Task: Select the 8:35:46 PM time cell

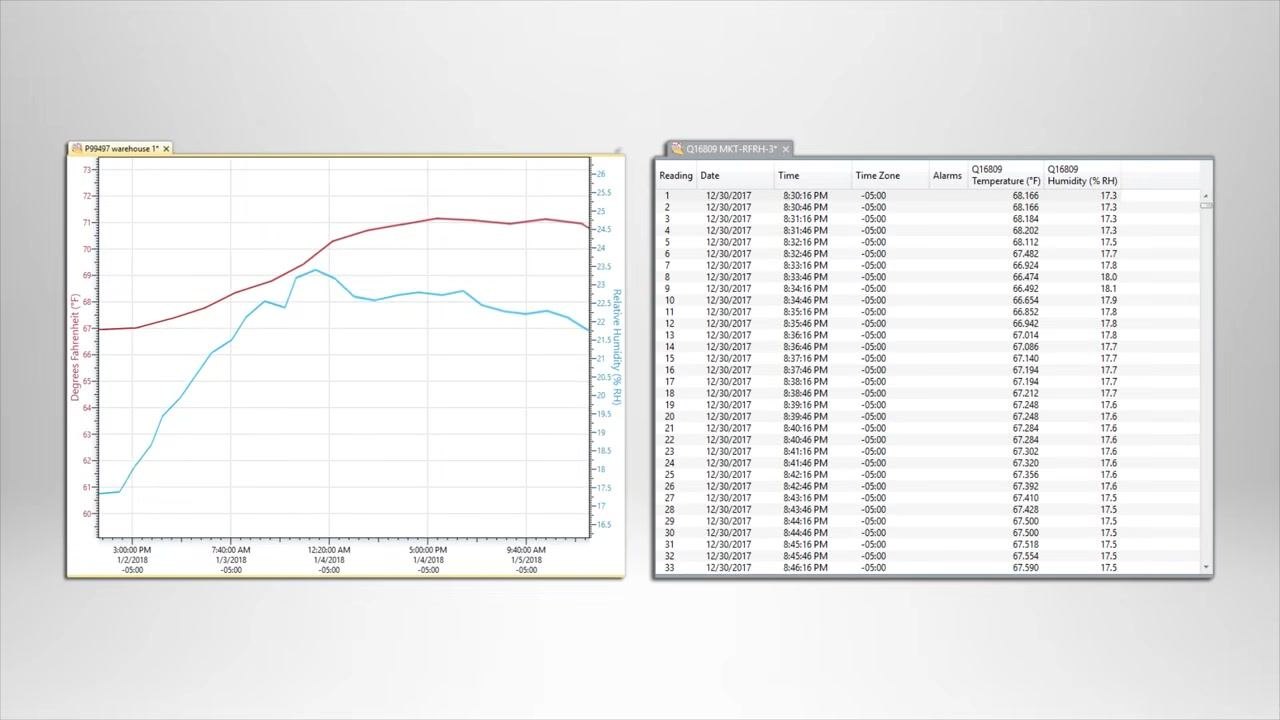Action: [805, 324]
